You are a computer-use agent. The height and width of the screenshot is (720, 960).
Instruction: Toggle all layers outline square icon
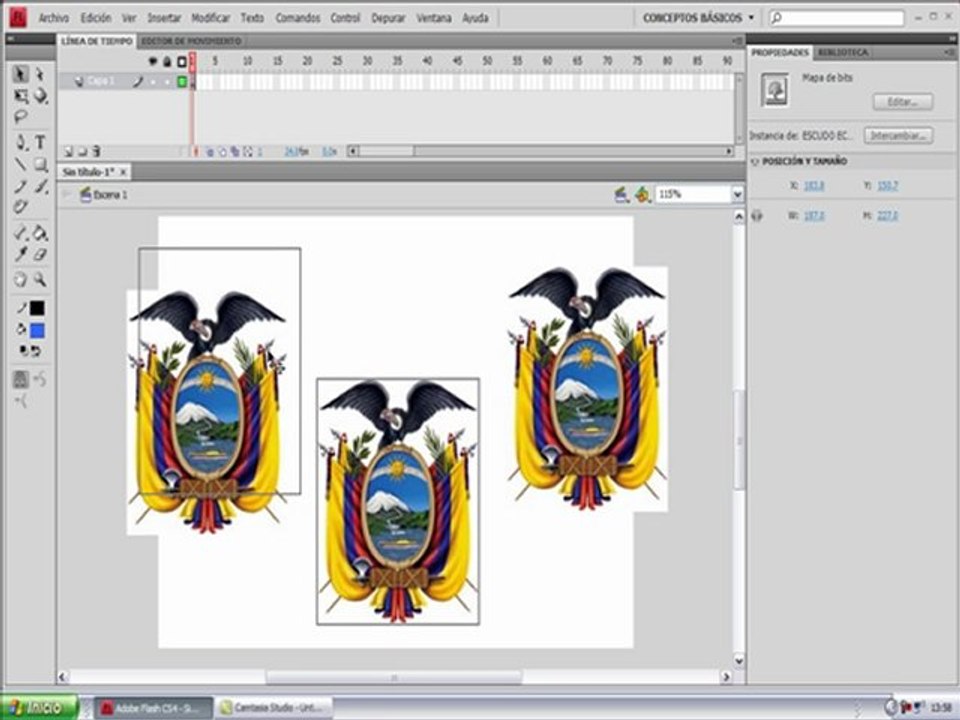pyautogui.click(x=182, y=61)
